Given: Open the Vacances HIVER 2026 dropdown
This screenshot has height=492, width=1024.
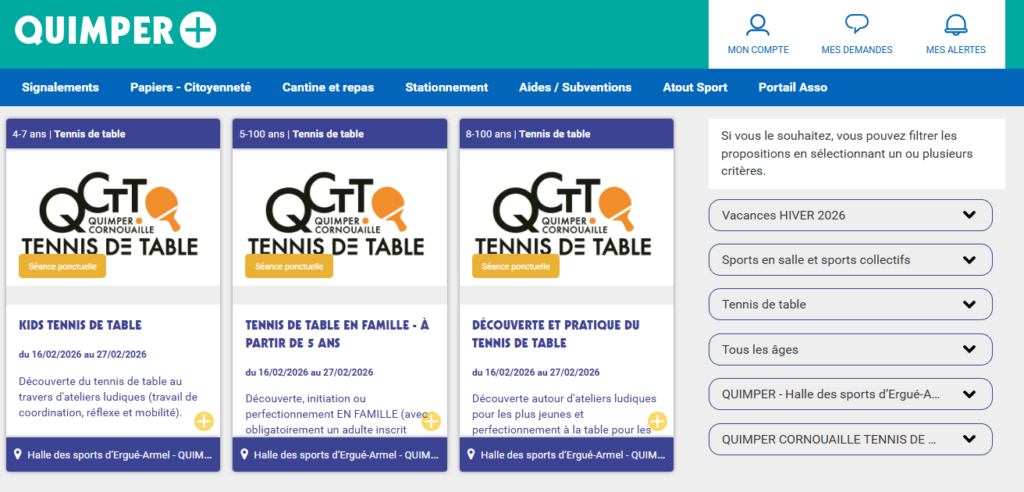Looking at the screenshot, I should (x=850, y=215).
